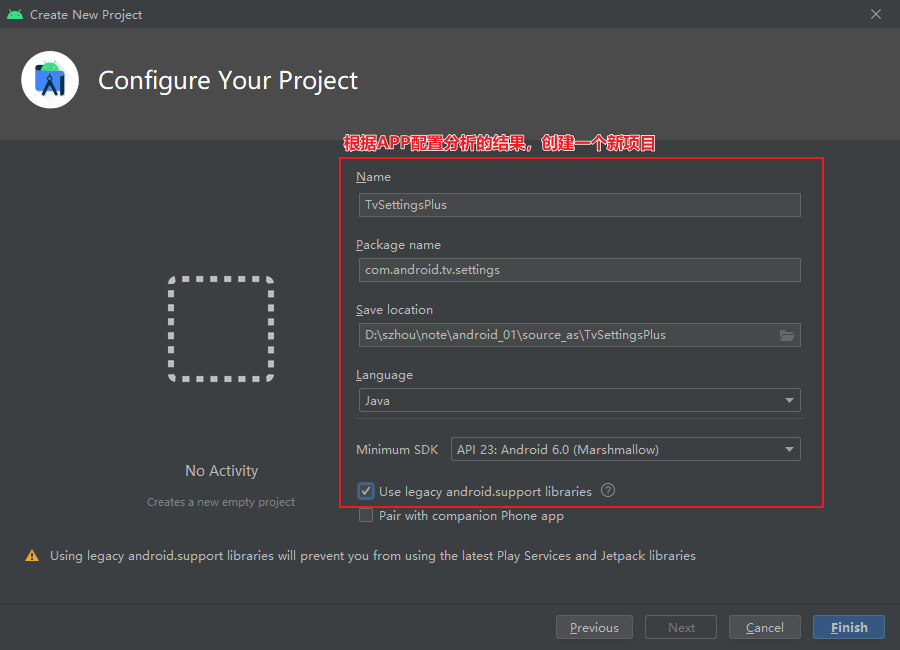This screenshot has height=650, width=900.
Task: Click the 'Language' field label
Action: [x=385, y=376]
